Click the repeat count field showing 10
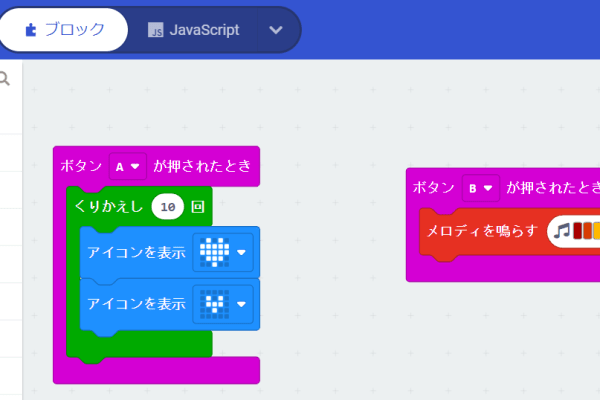 170,207
